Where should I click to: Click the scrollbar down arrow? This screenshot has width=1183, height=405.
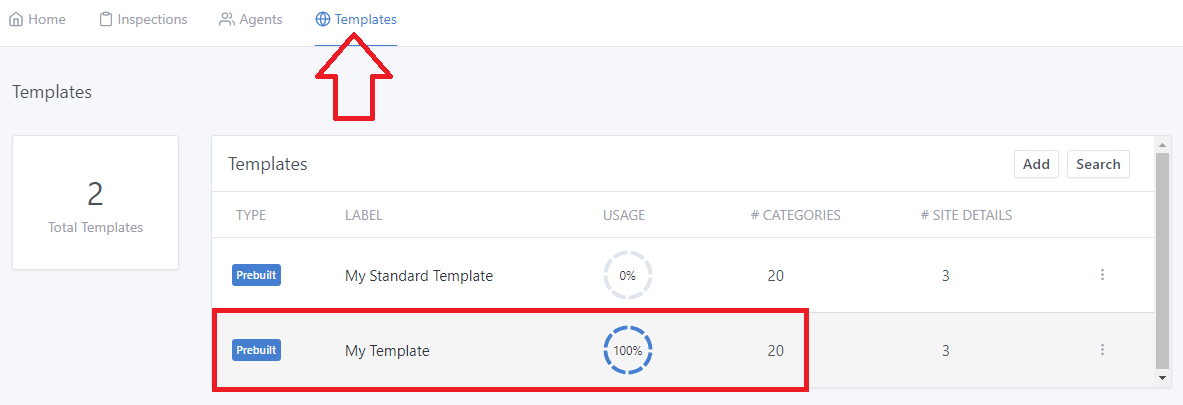pyautogui.click(x=1162, y=379)
